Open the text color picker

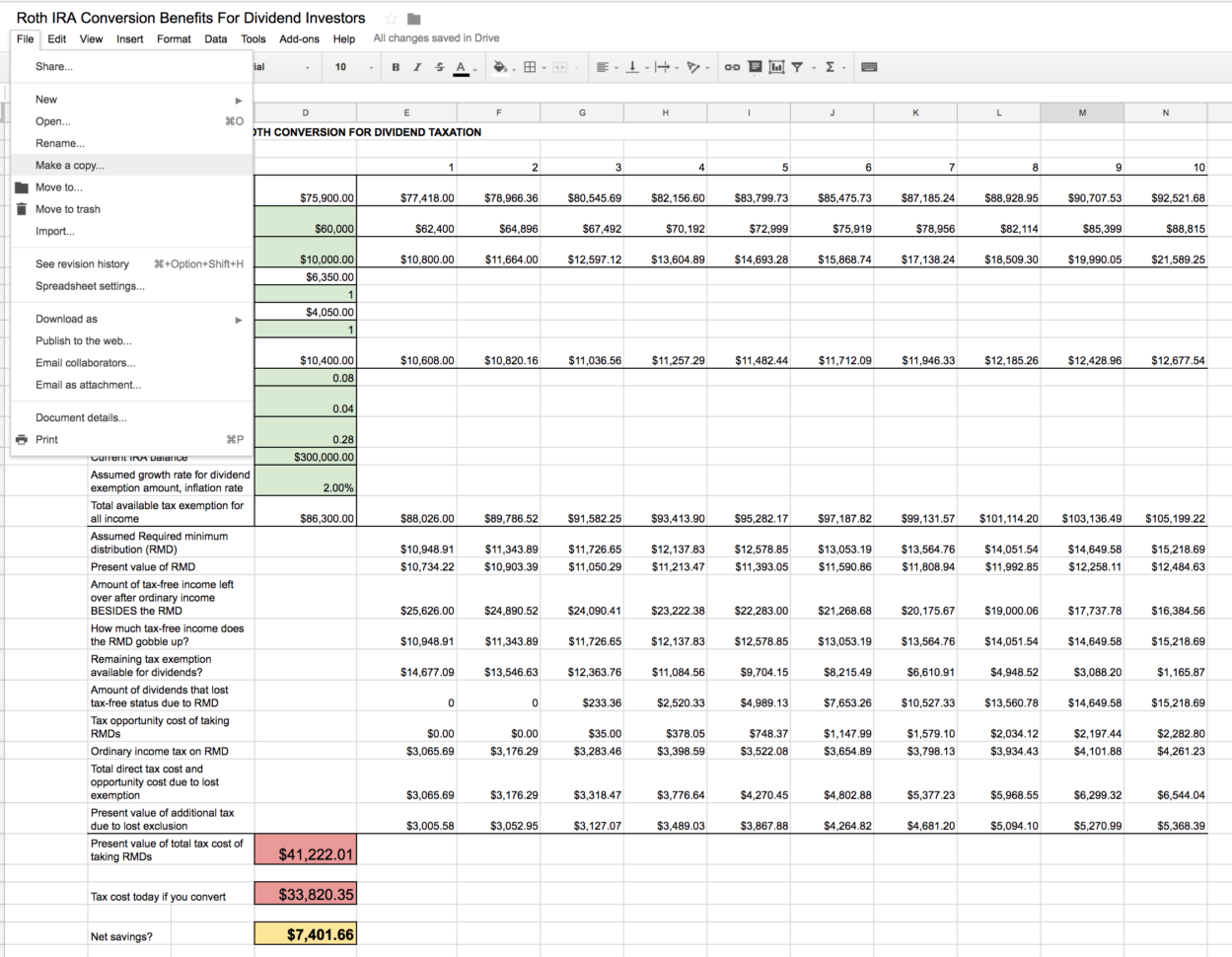click(x=461, y=67)
